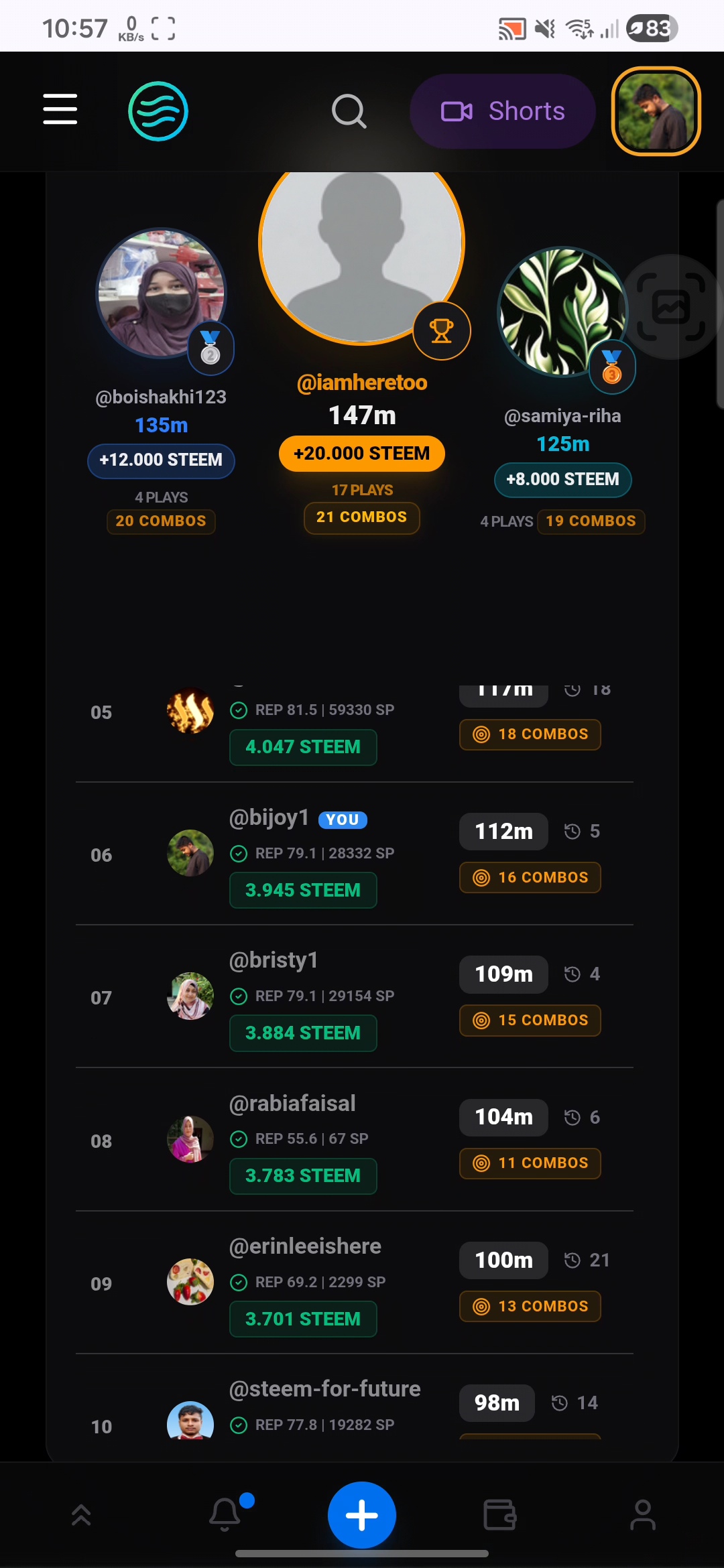
Task: Tap the gold trophy badge
Action: 442,331
